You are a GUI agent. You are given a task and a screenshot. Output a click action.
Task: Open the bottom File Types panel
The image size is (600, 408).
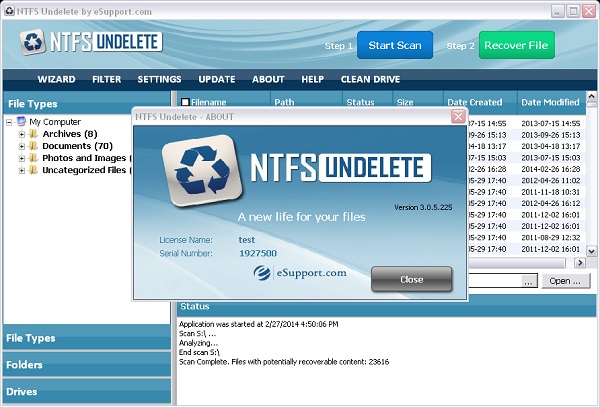coord(87,338)
